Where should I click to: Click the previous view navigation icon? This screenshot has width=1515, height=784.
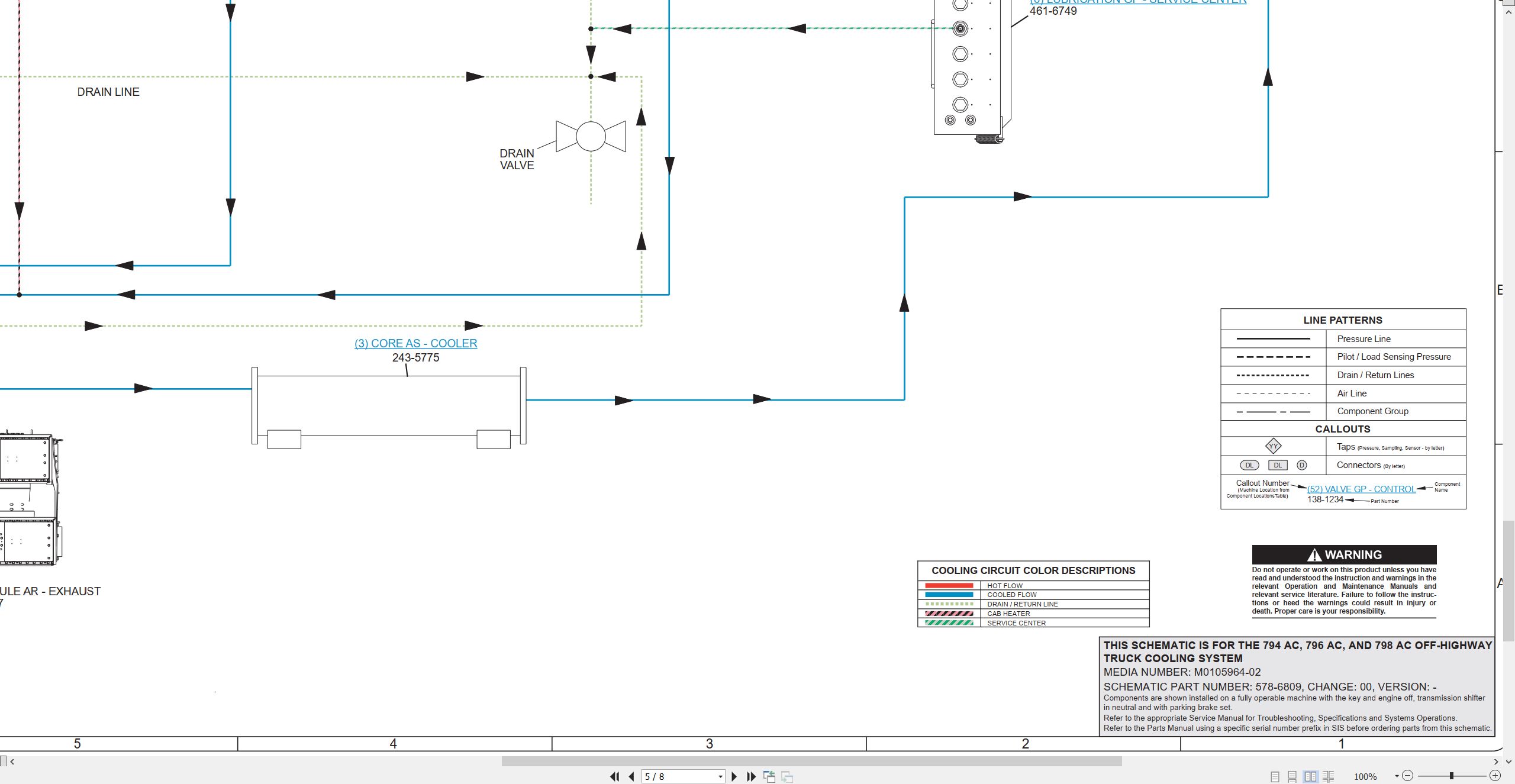click(769, 776)
